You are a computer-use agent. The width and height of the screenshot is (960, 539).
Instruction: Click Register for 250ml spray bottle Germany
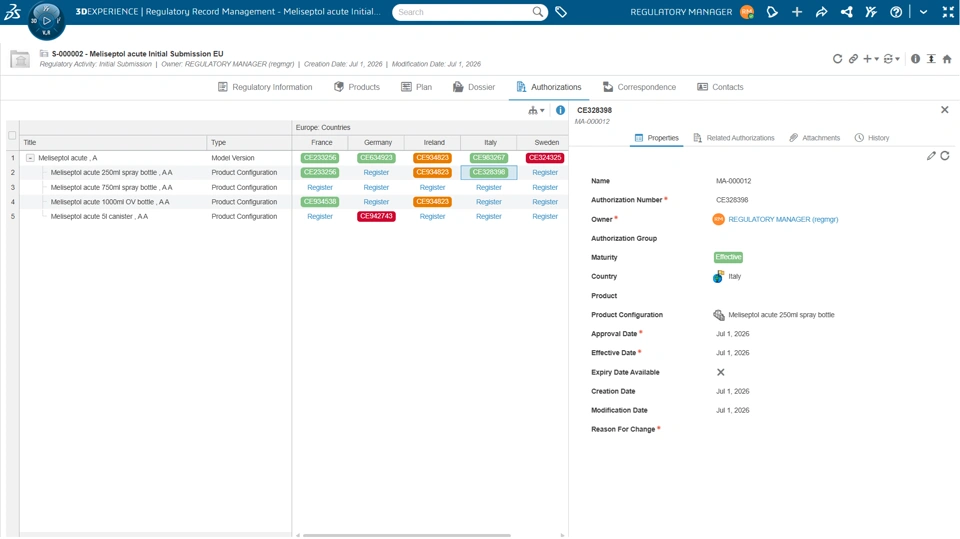coord(376,173)
